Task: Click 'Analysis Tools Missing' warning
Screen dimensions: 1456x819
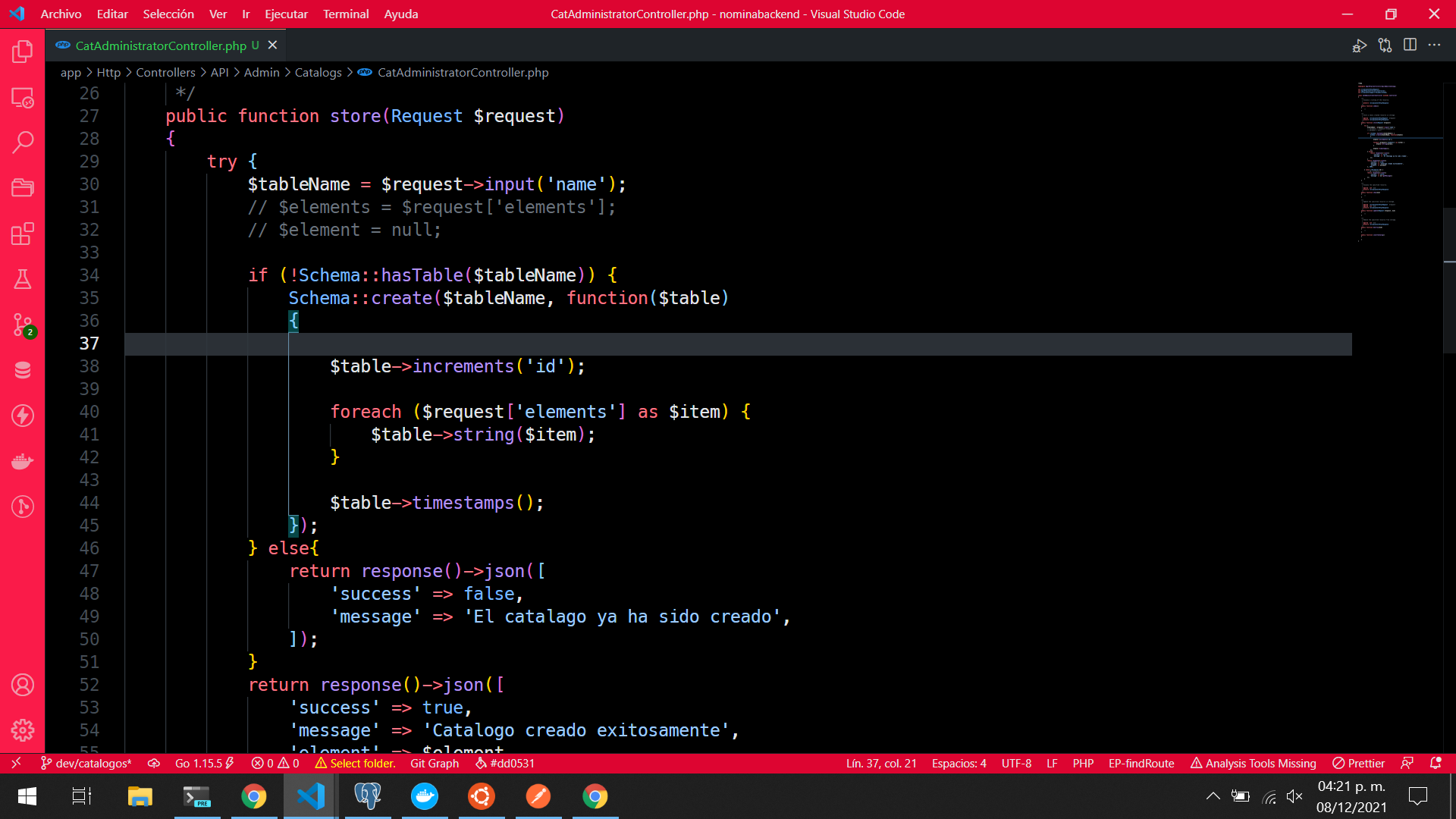Action: coord(1253,764)
